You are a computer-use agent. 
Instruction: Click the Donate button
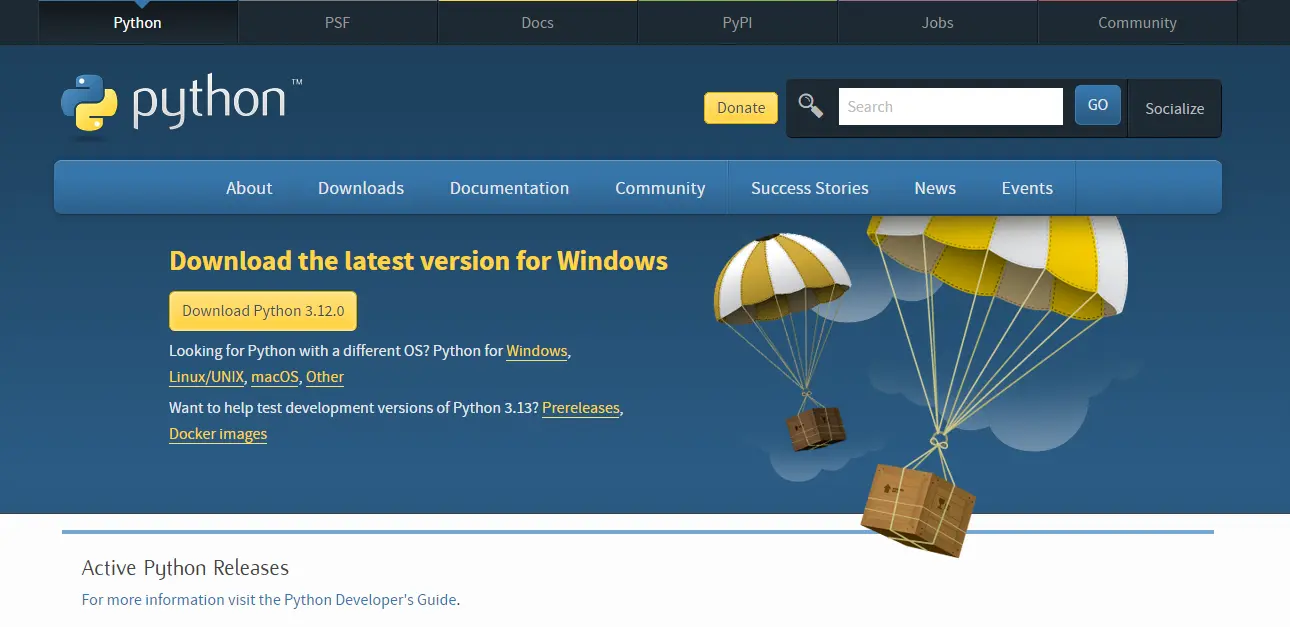(740, 106)
